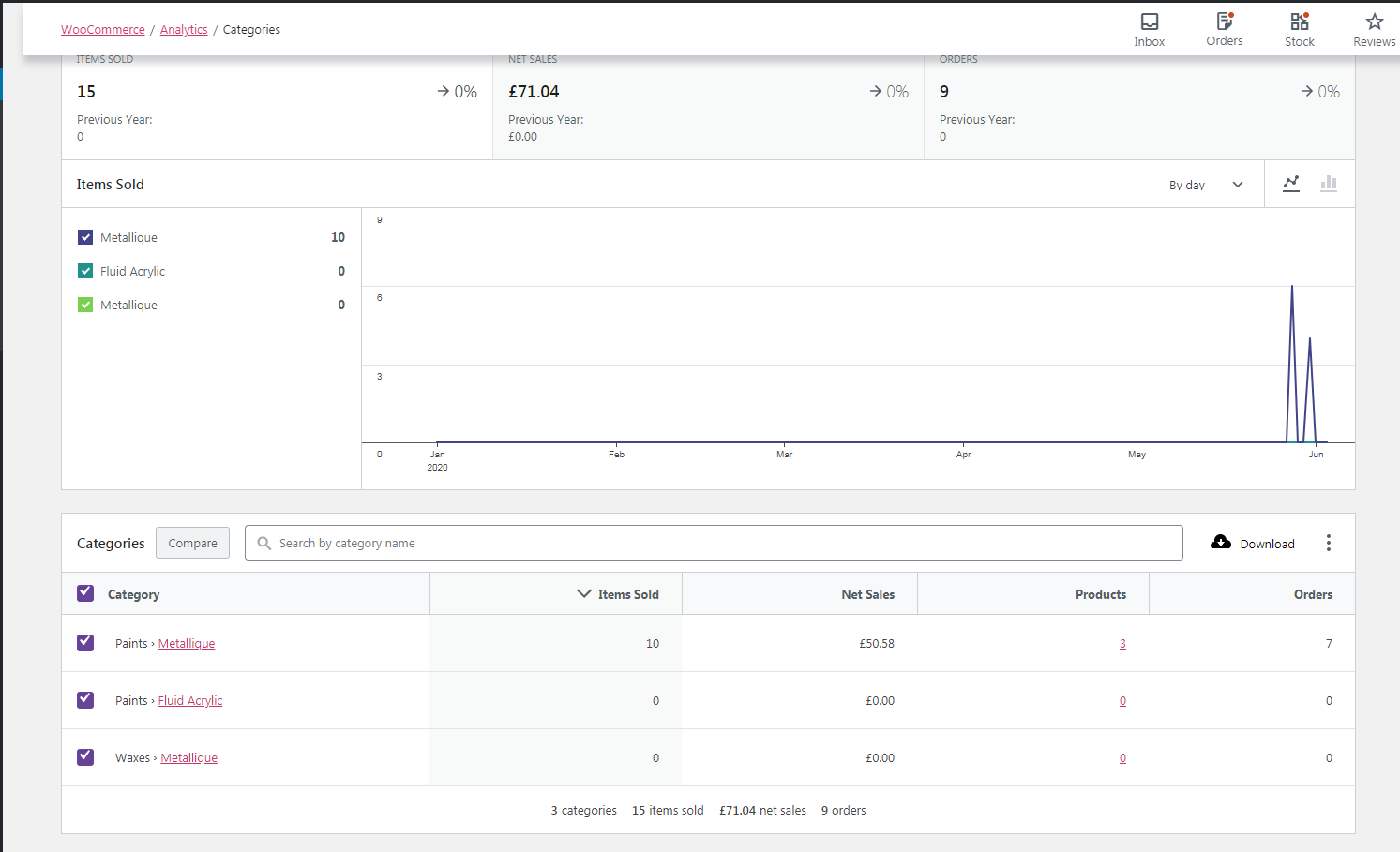Toggle the select-all Category checkbox
This screenshot has width=1400, height=852.
[85, 592]
